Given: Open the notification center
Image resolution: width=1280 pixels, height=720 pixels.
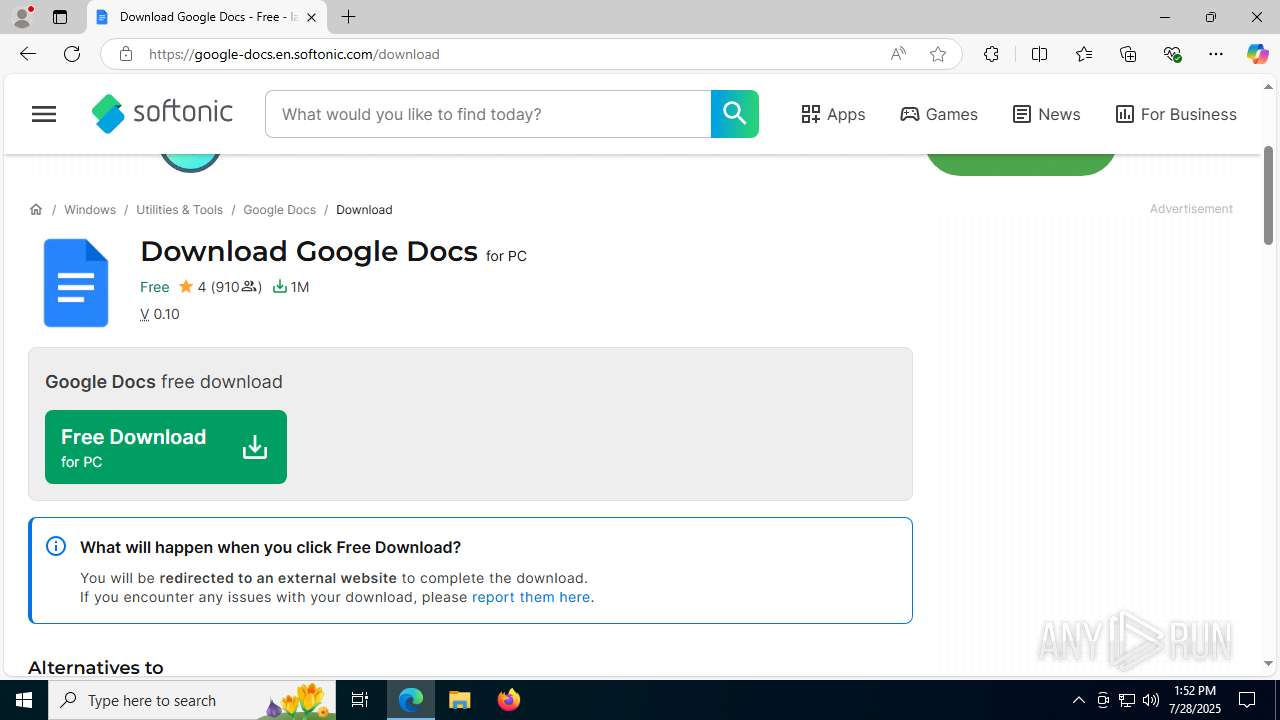Looking at the screenshot, I should (x=1247, y=700).
